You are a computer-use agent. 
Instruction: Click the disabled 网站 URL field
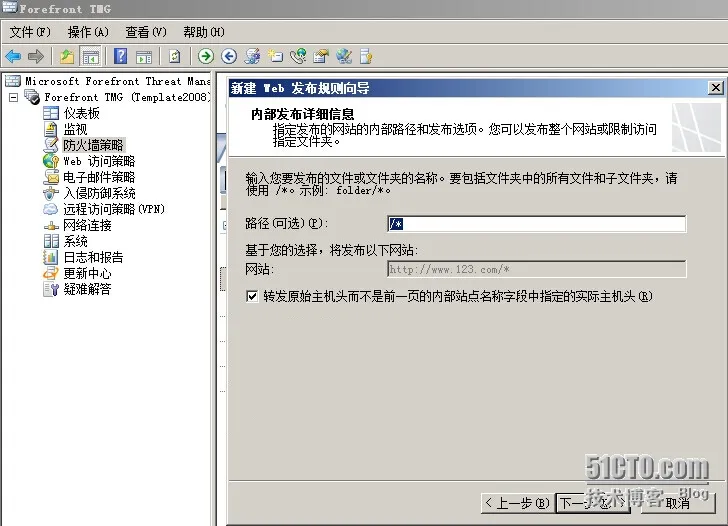click(x=536, y=269)
